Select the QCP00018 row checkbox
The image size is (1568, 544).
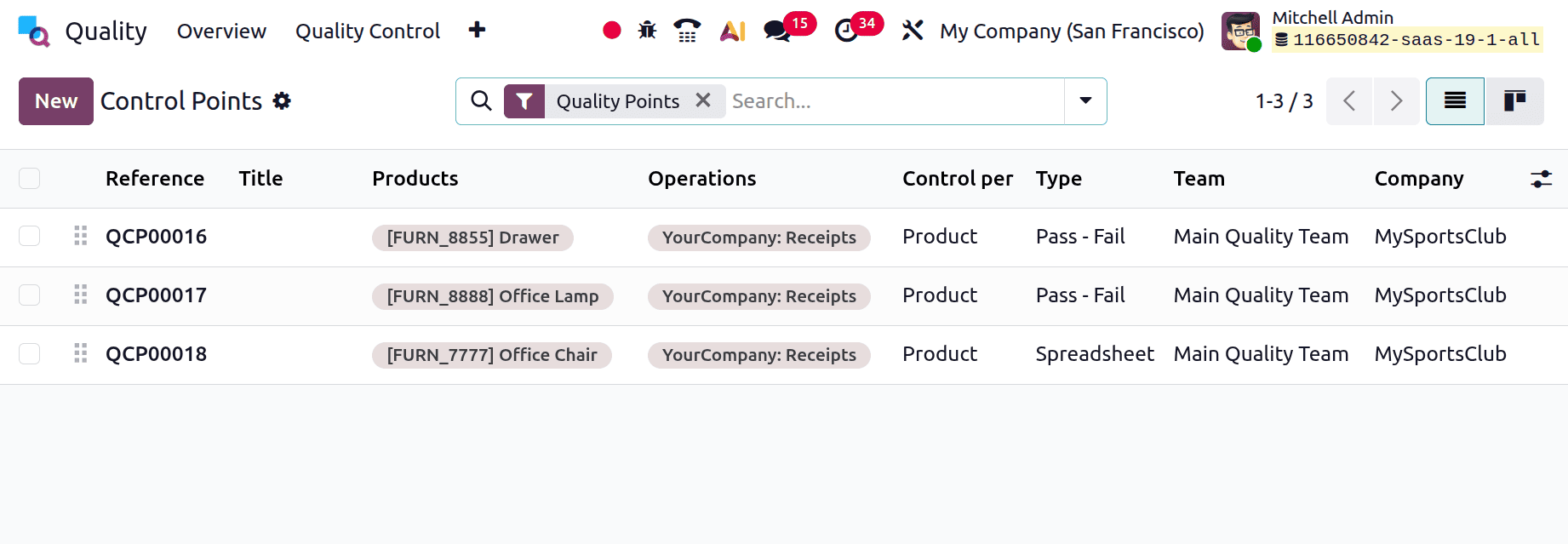30,353
